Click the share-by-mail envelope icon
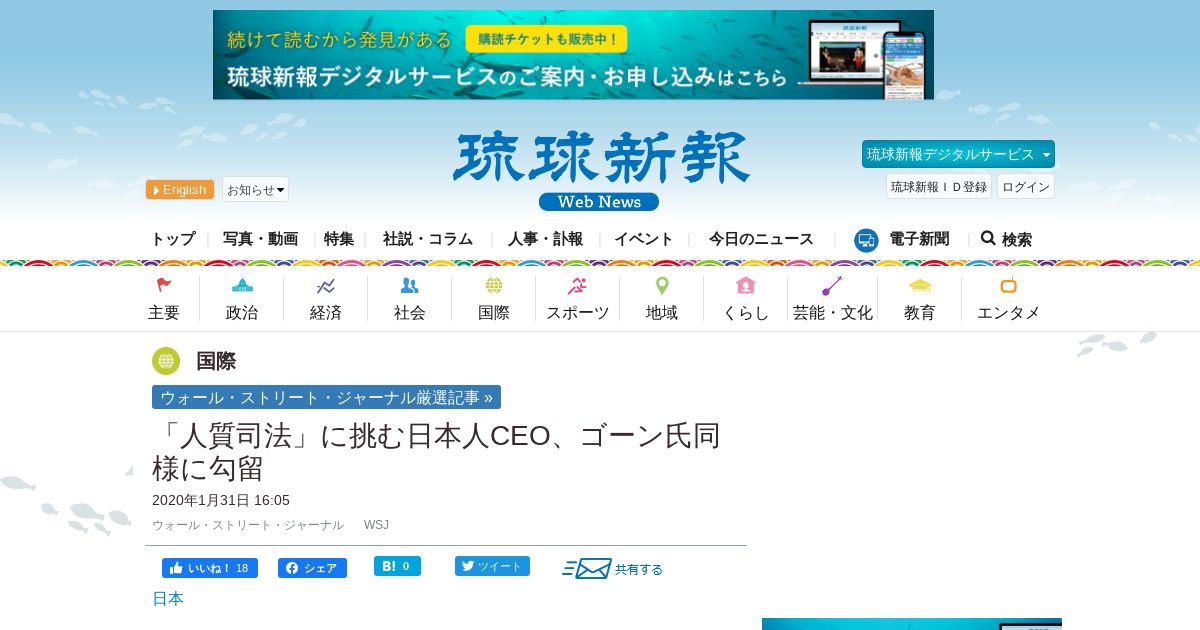1200x630 pixels. (x=587, y=568)
